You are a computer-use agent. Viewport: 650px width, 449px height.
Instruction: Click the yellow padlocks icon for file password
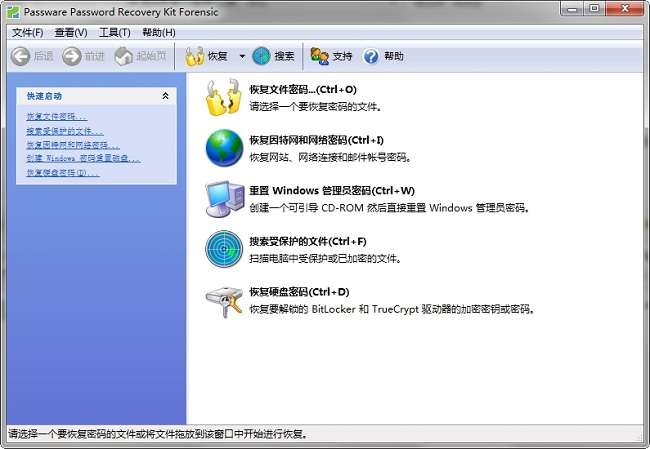[x=224, y=97]
